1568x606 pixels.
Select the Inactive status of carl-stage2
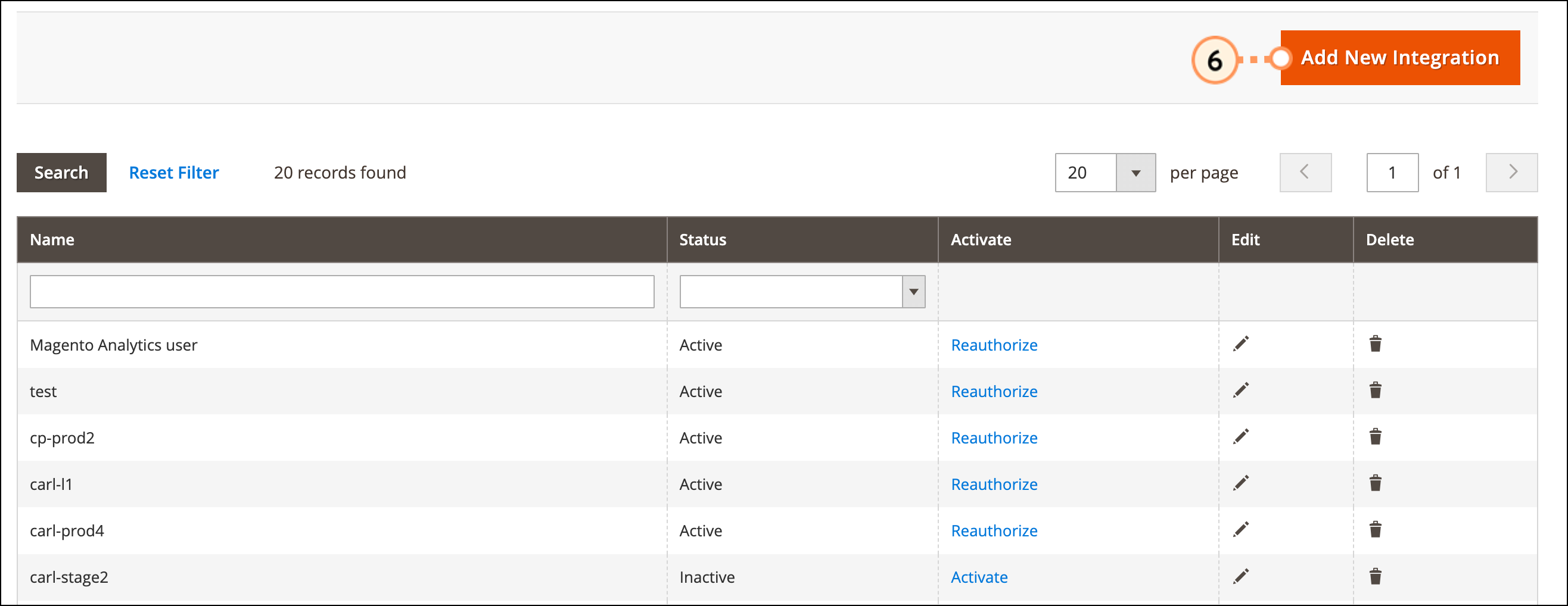pos(707,577)
